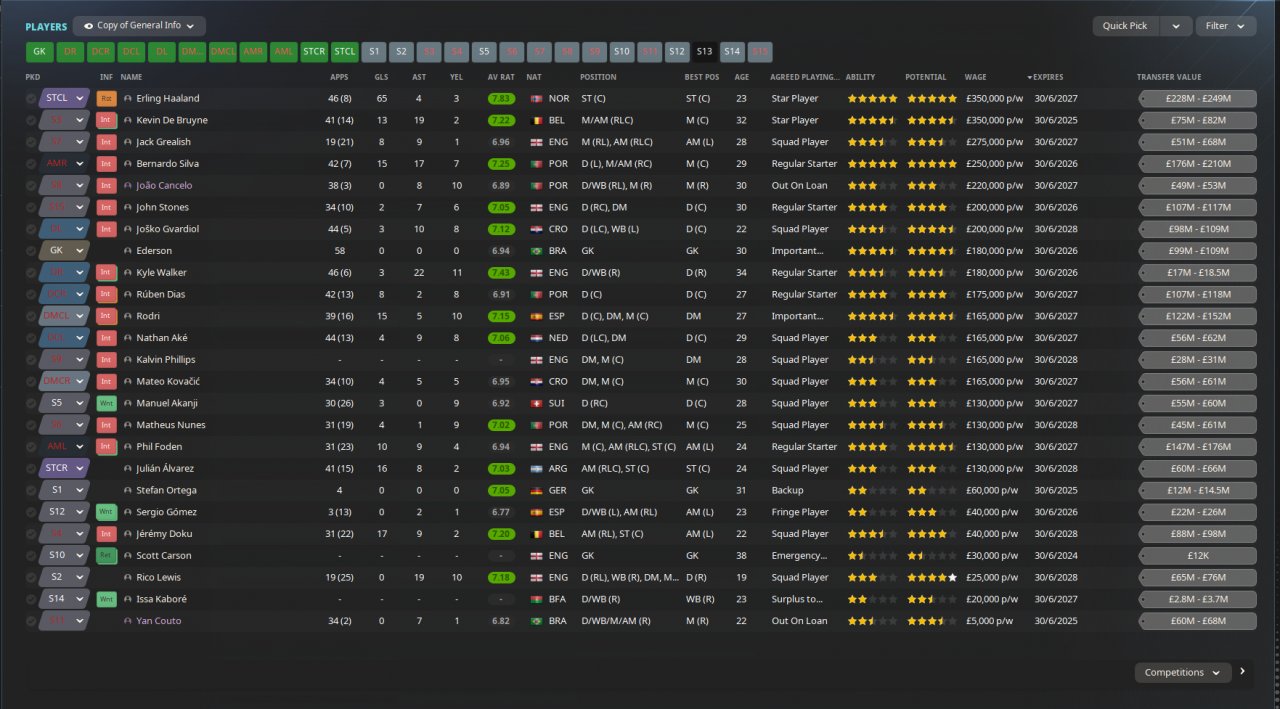1280x709 pixels.
Task: Open Ederson's GK position selector
Action: coord(64,251)
